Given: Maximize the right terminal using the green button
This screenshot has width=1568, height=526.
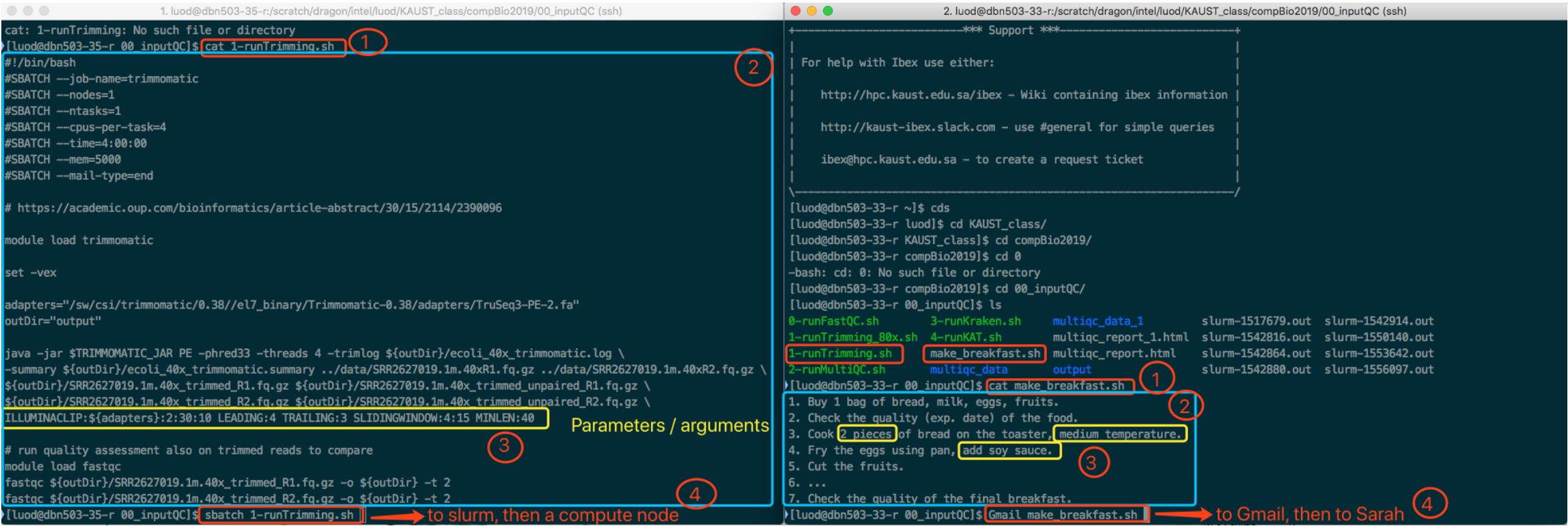Looking at the screenshot, I should click(x=828, y=11).
